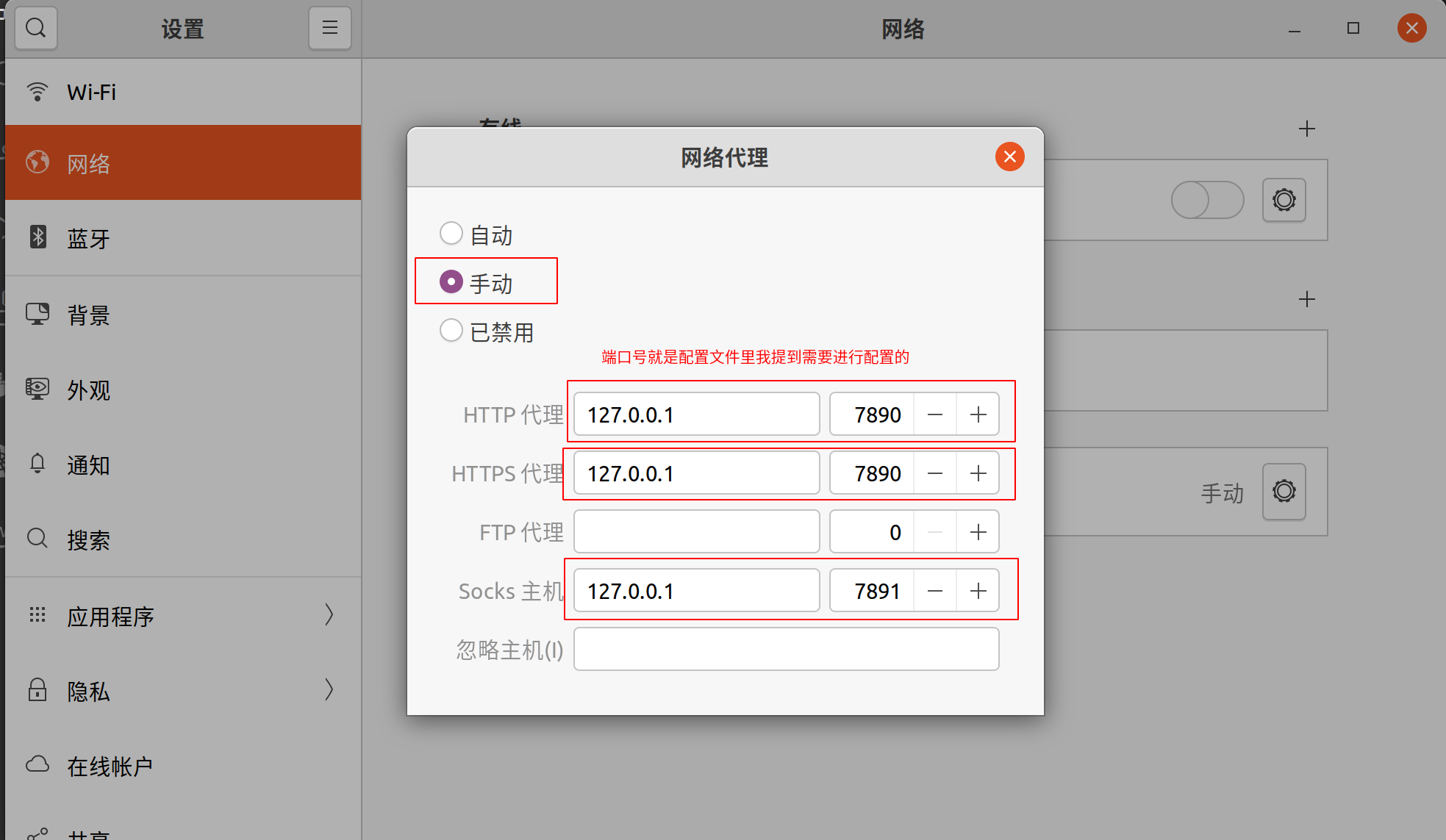Viewport: 1446px width, 840px height.
Task: Expand the Applications (应用程序) section
Action: (182, 616)
